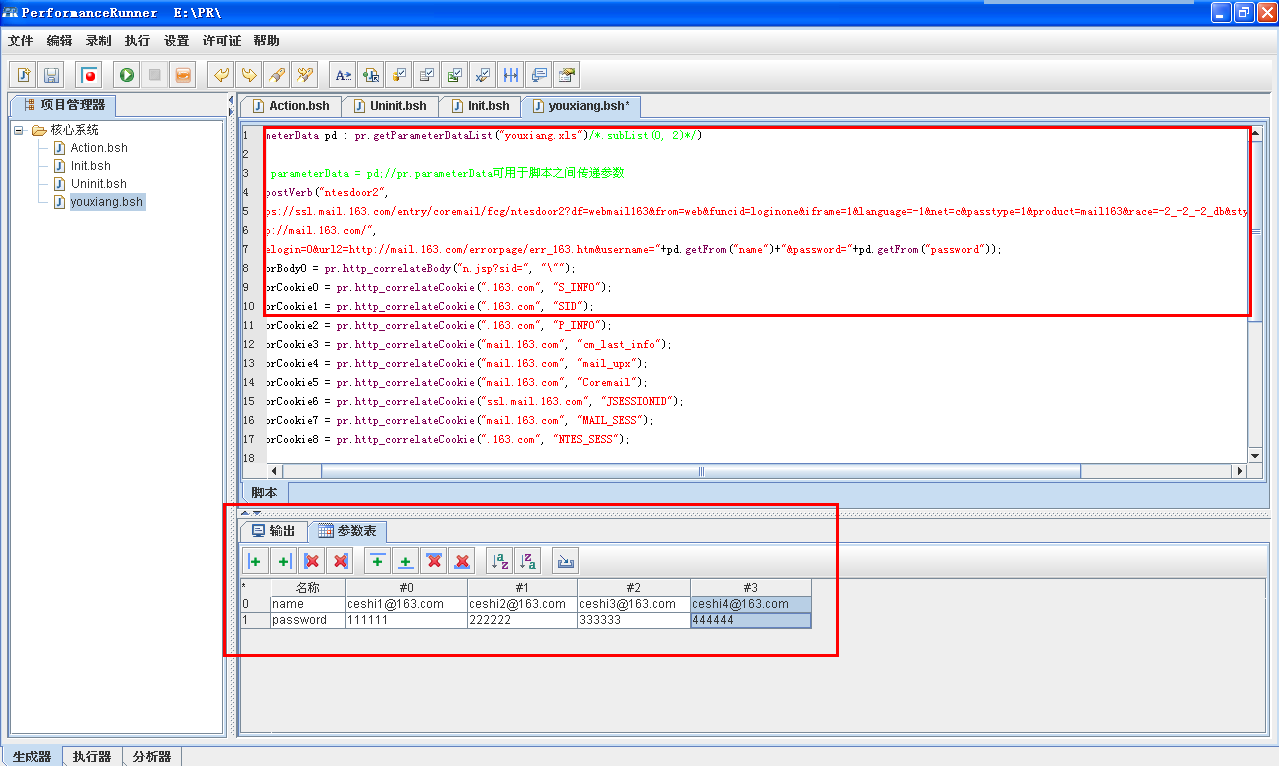Open the 录制 menu
This screenshot has height=766, width=1279.
[x=98, y=41]
